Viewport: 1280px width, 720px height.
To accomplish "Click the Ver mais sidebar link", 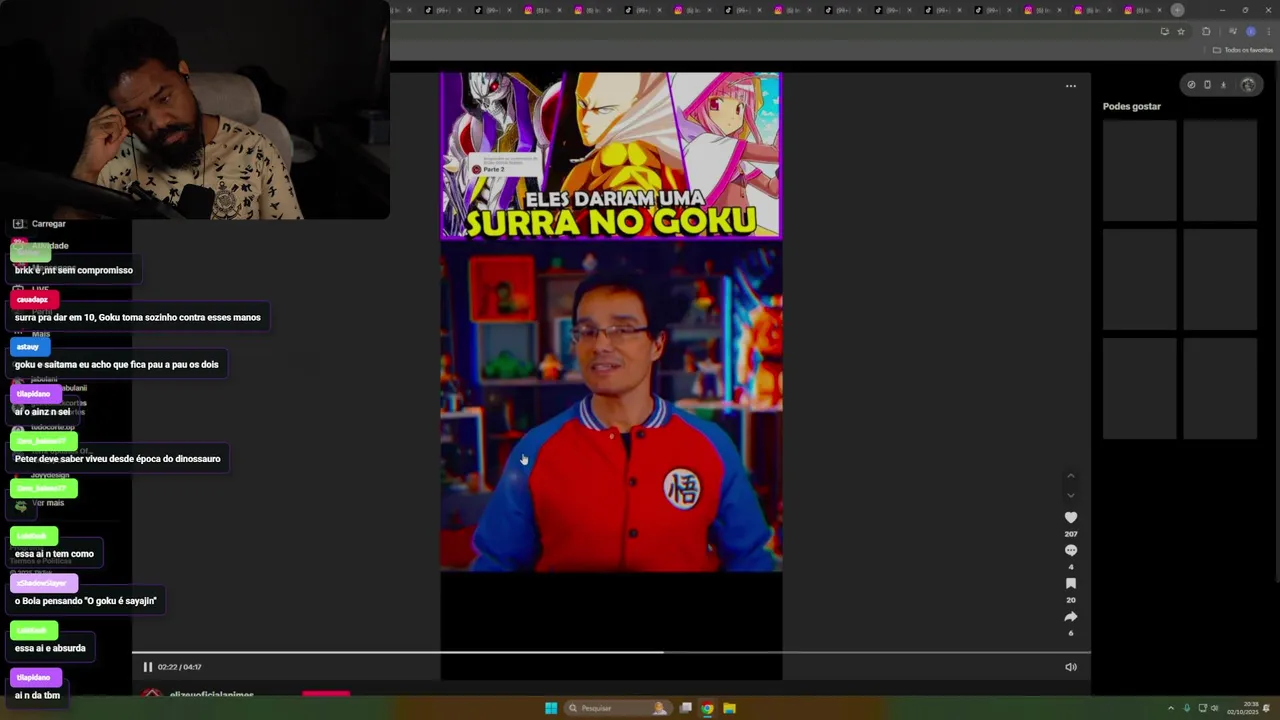I will click(x=48, y=503).
